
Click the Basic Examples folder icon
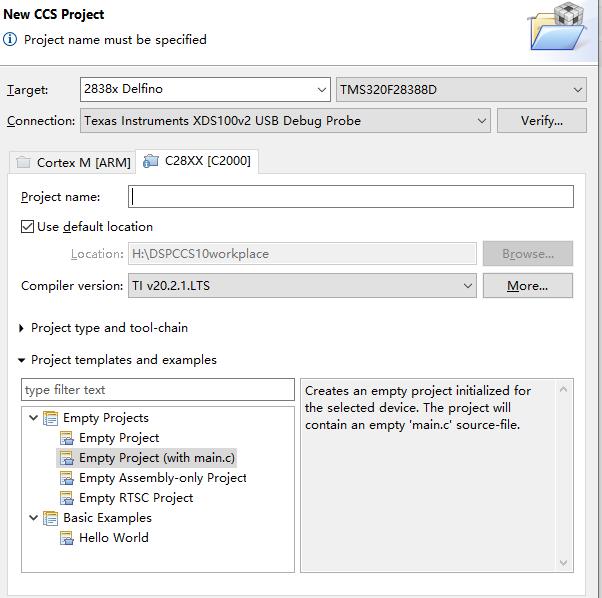tap(51, 518)
